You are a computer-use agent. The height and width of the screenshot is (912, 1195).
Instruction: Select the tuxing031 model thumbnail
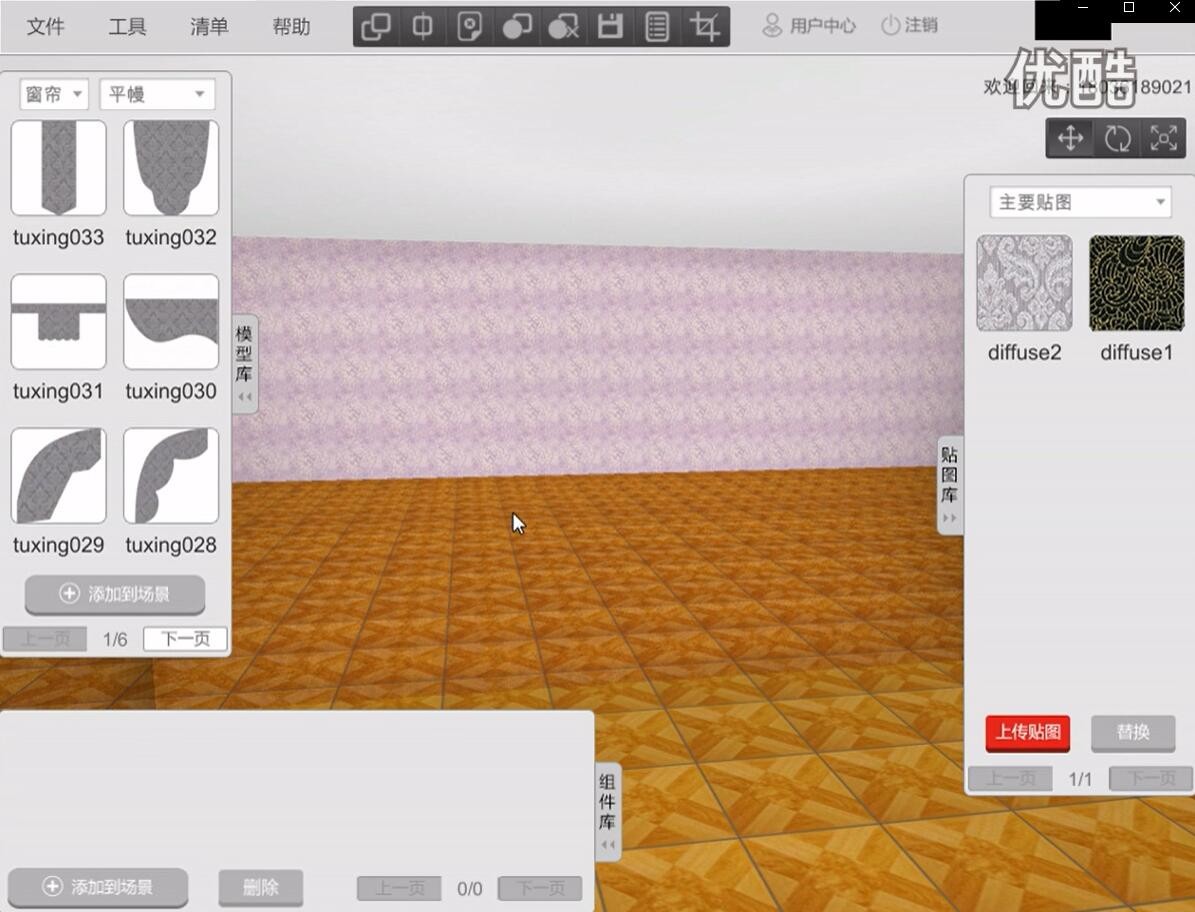click(x=59, y=322)
